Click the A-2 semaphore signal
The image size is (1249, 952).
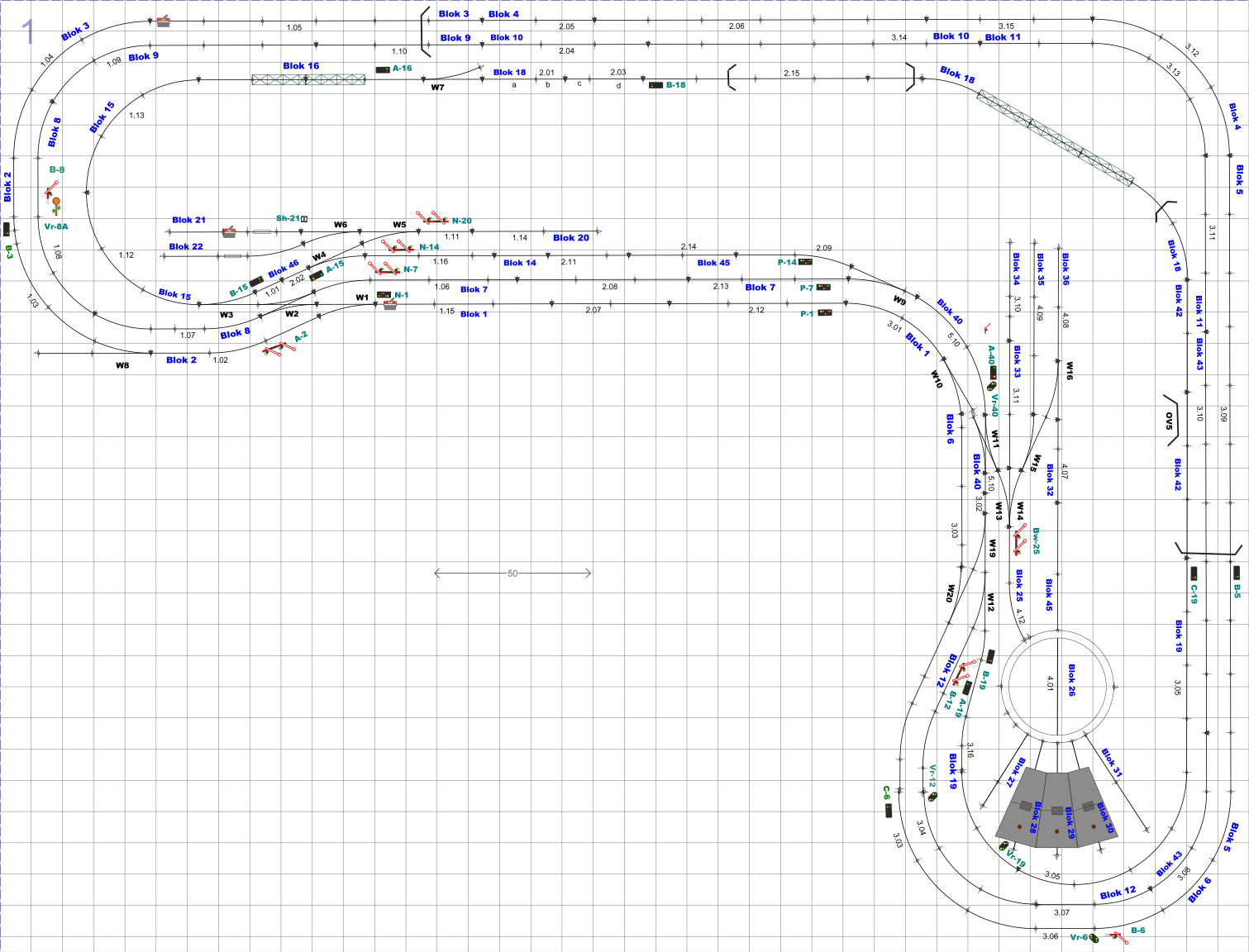click(x=274, y=350)
